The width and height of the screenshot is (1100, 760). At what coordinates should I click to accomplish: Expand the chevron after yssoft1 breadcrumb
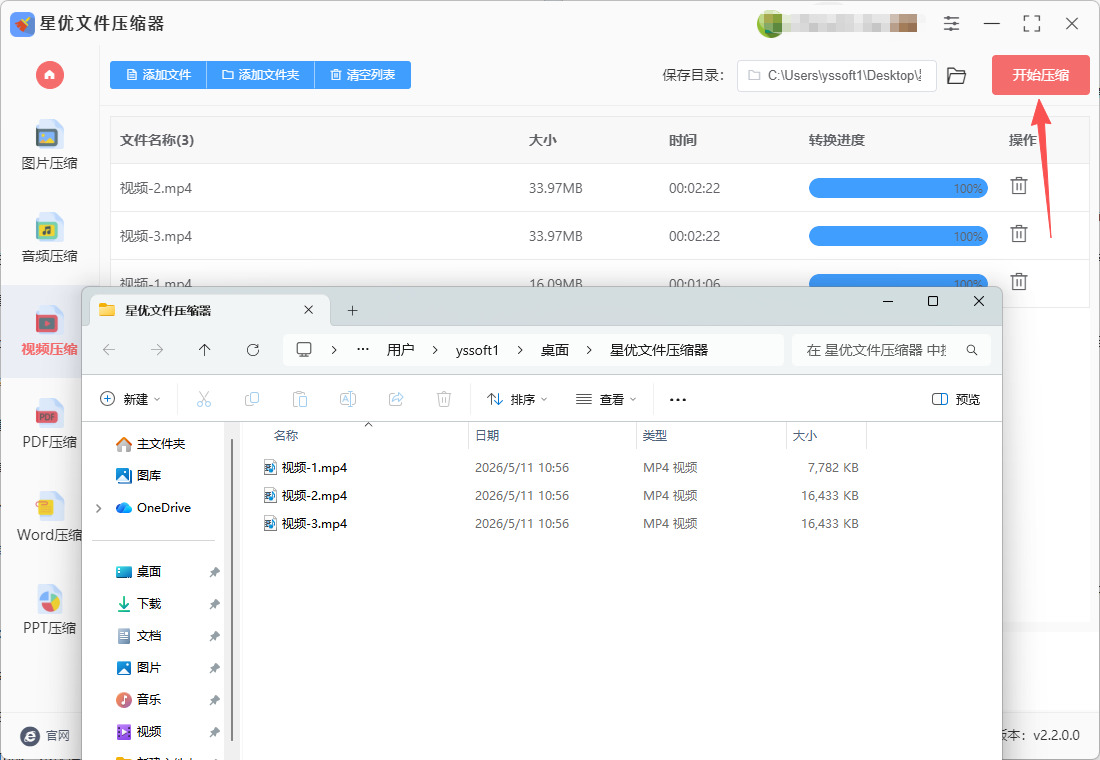pyautogui.click(x=520, y=349)
